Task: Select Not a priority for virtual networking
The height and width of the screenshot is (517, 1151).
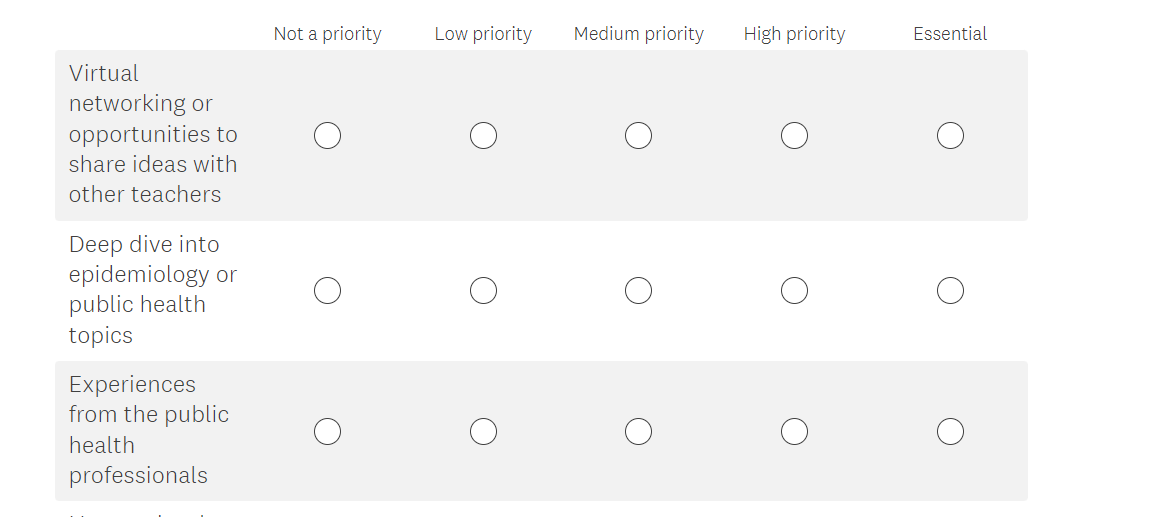Action: pyautogui.click(x=327, y=135)
